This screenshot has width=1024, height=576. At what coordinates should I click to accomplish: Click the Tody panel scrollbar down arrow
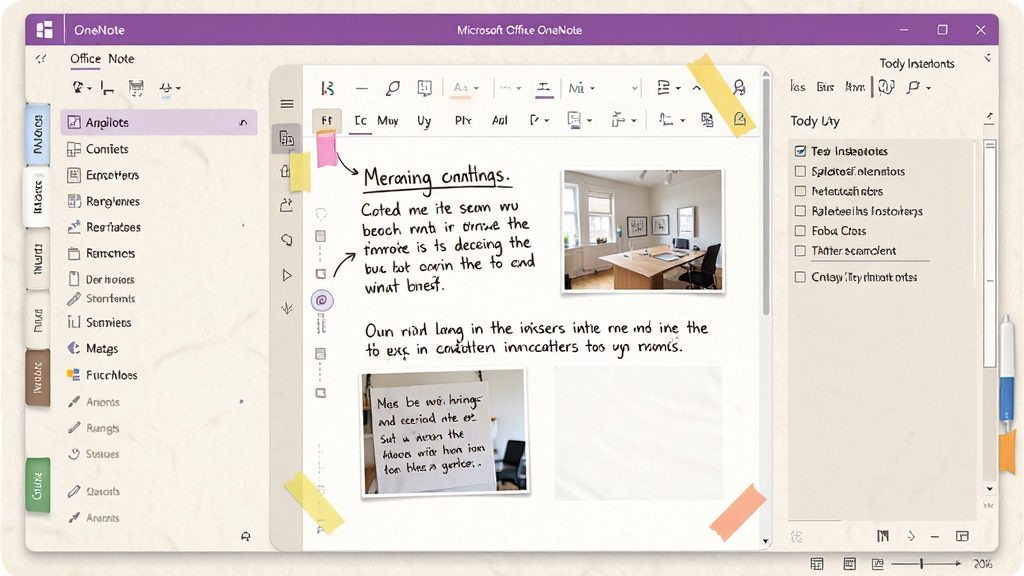pos(989,488)
